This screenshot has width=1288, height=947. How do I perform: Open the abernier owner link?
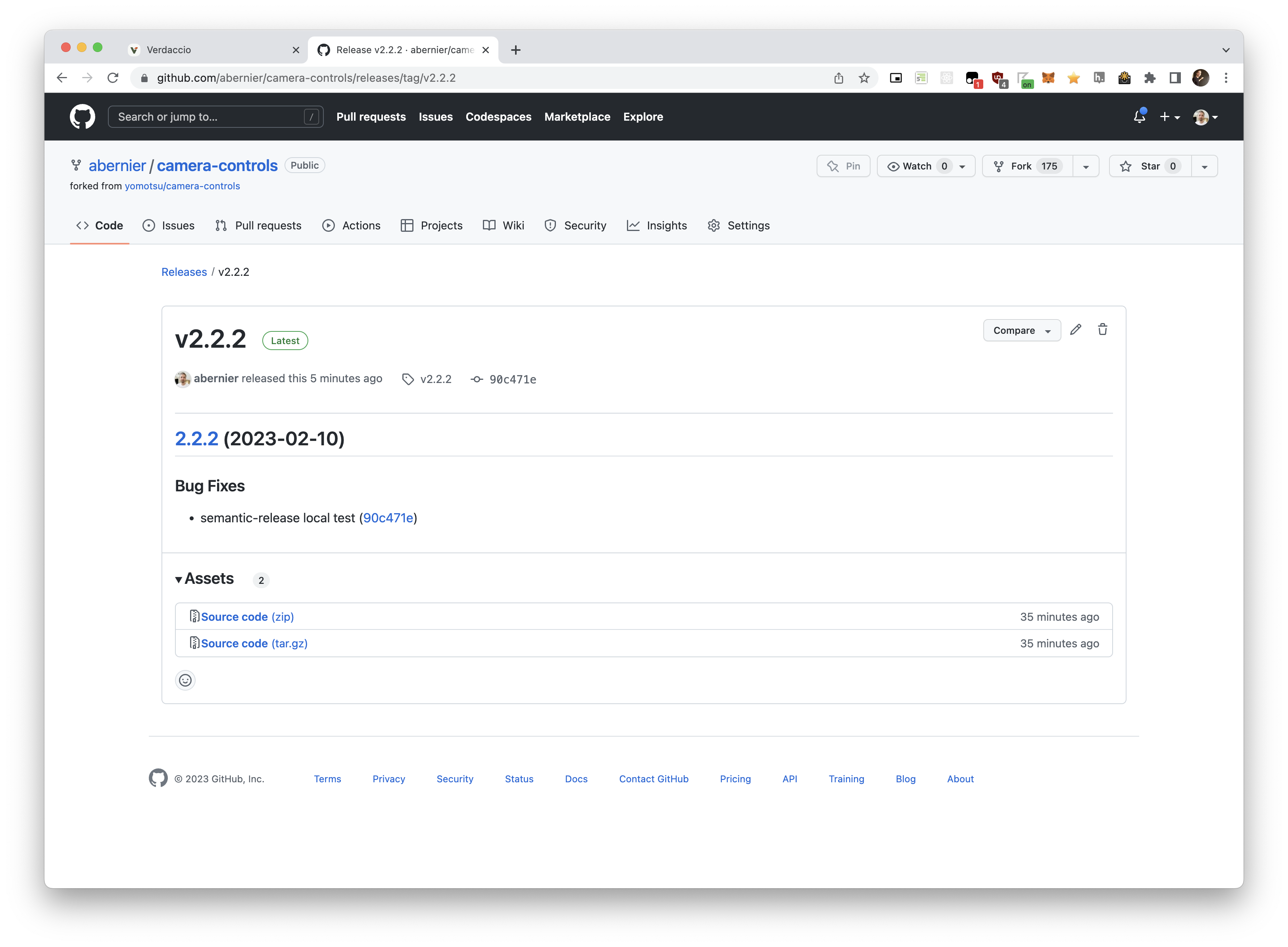(x=117, y=166)
